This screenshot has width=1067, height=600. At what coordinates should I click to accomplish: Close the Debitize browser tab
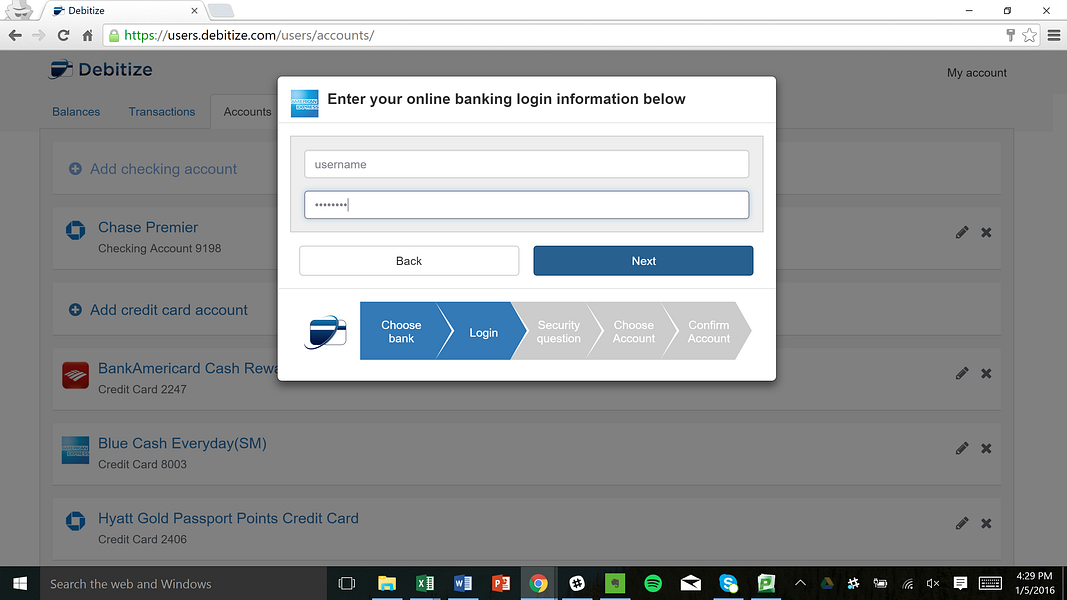[x=194, y=11]
